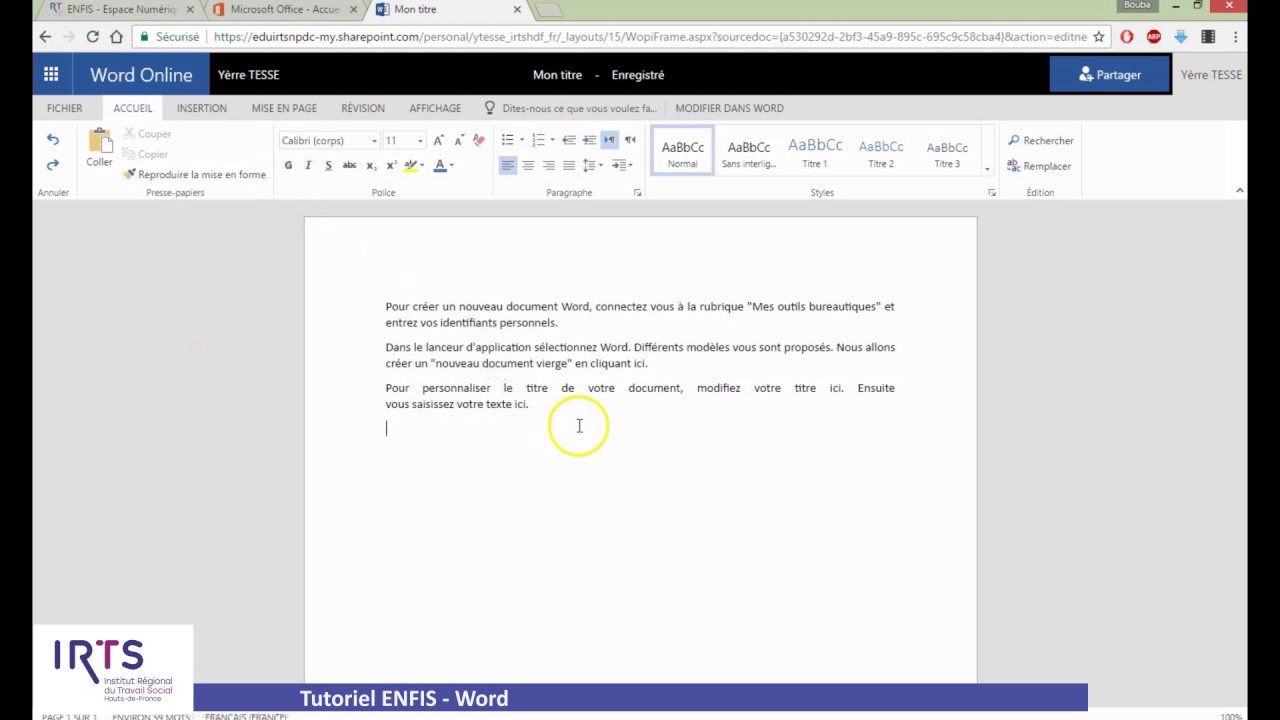Expand numbered list style dropdown arrow
The width and height of the screenshot is (1280, 720).
pos(552,140)
